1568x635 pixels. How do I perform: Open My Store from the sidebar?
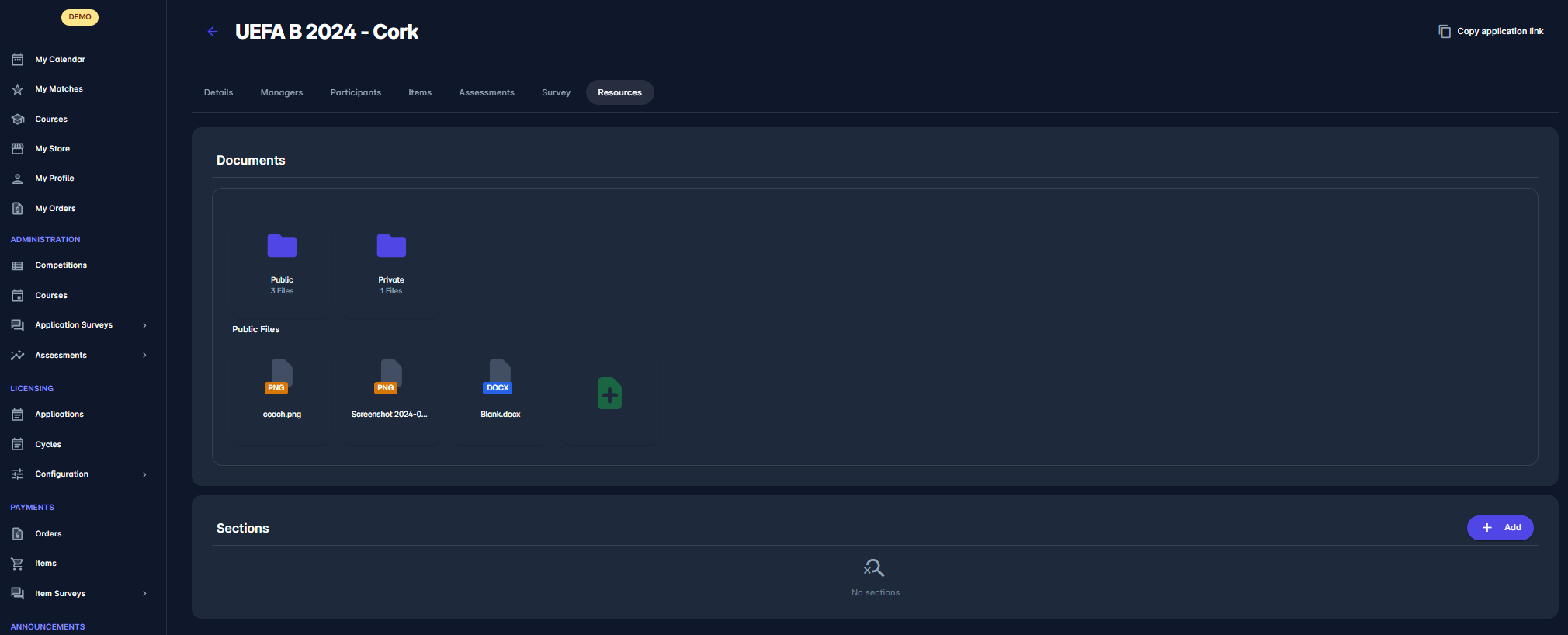[52, 149]
